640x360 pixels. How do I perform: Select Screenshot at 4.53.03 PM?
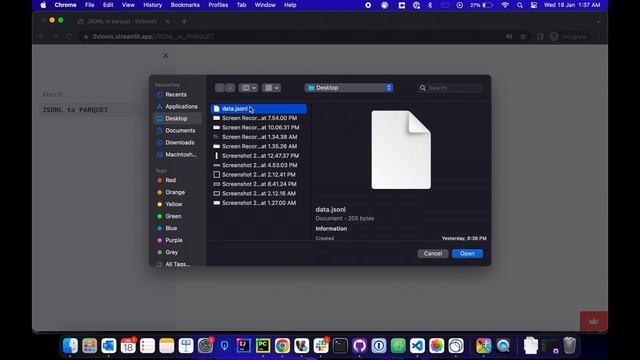pyautogui.click(x=259, y=165)
